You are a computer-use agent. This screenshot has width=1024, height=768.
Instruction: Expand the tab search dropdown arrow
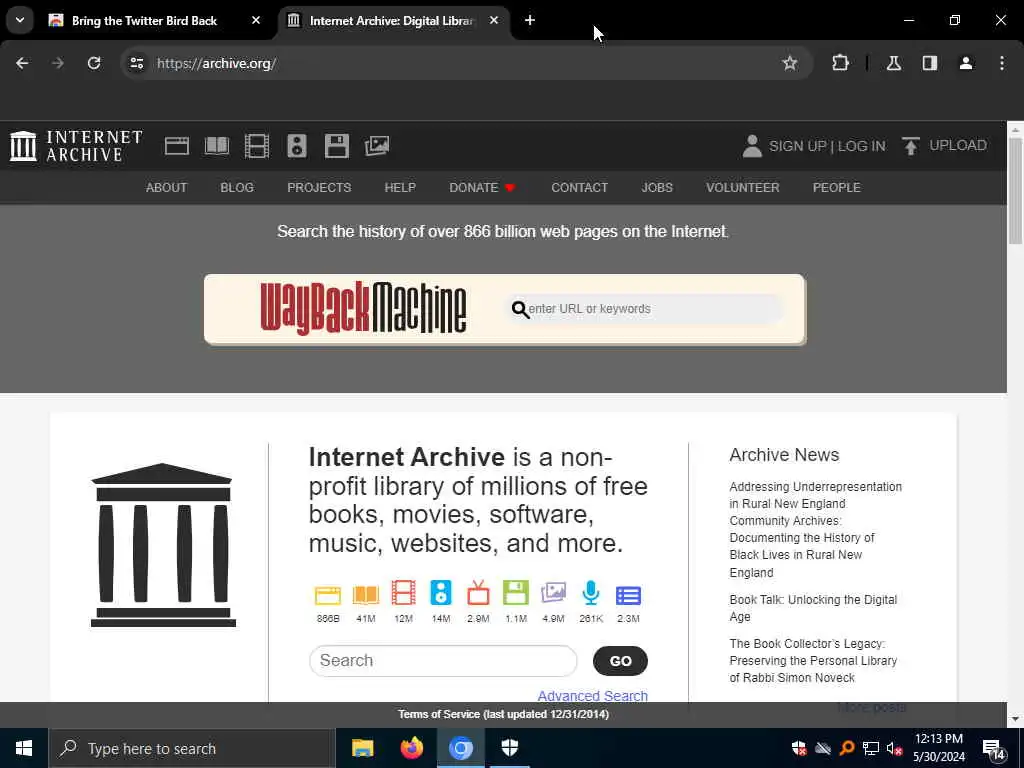click(x=20, y=20)
